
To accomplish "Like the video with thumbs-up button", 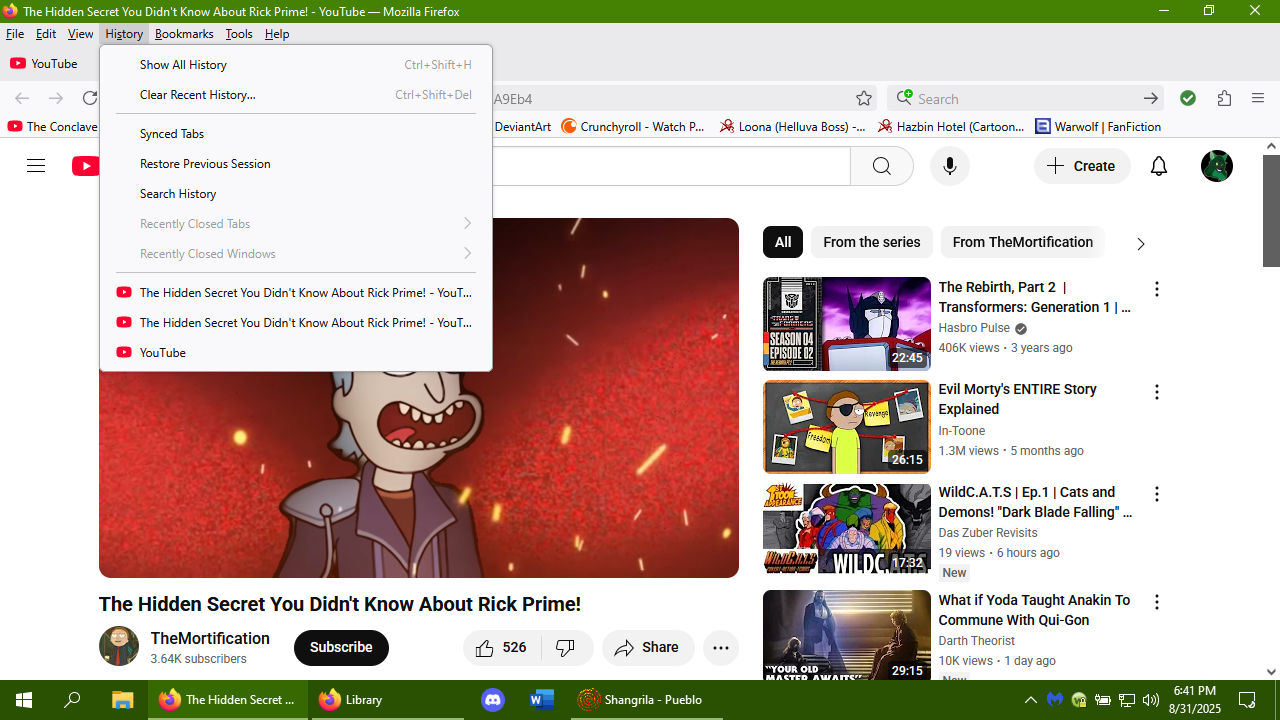I will click(501, 648).
